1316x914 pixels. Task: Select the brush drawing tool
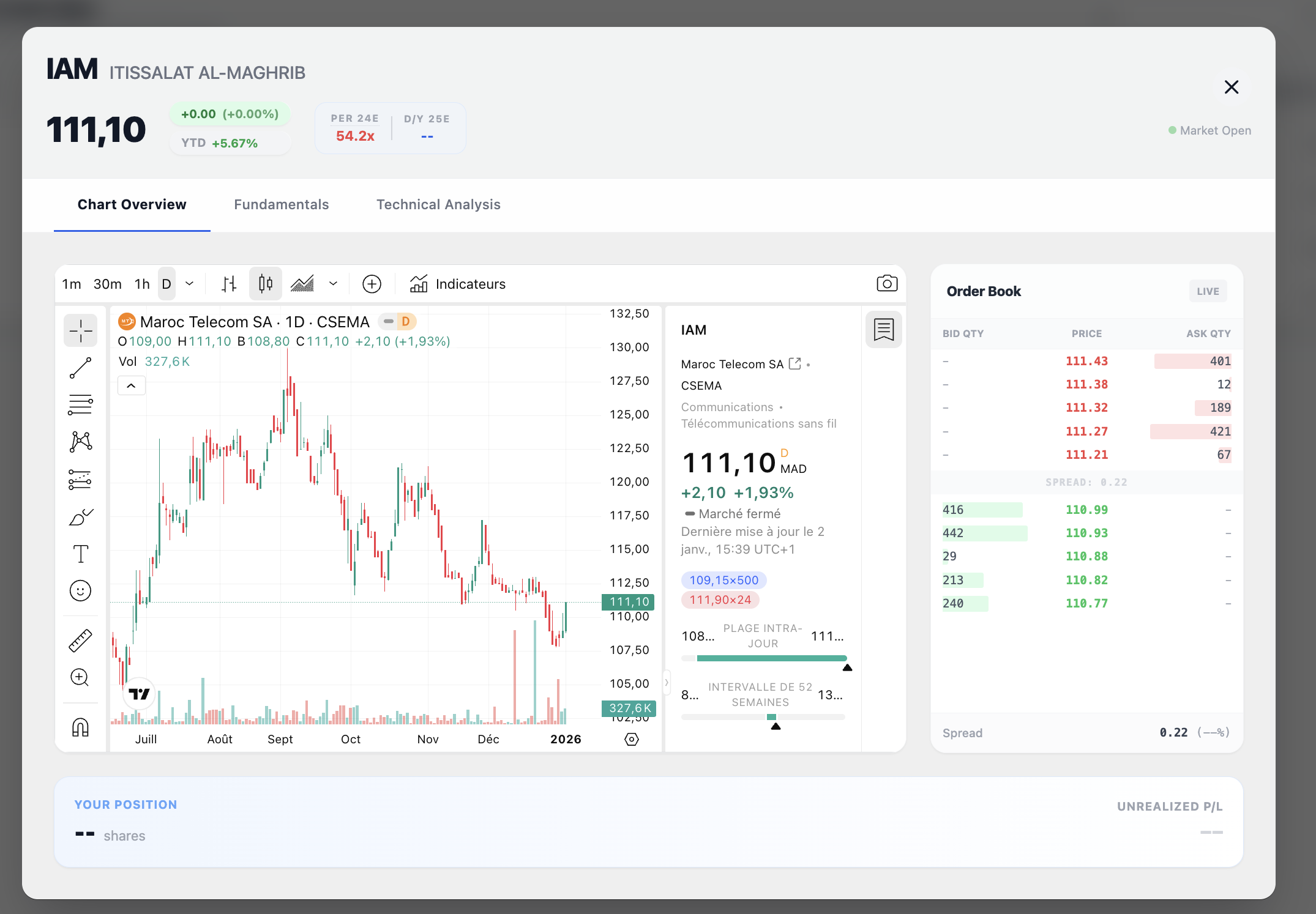80,517
